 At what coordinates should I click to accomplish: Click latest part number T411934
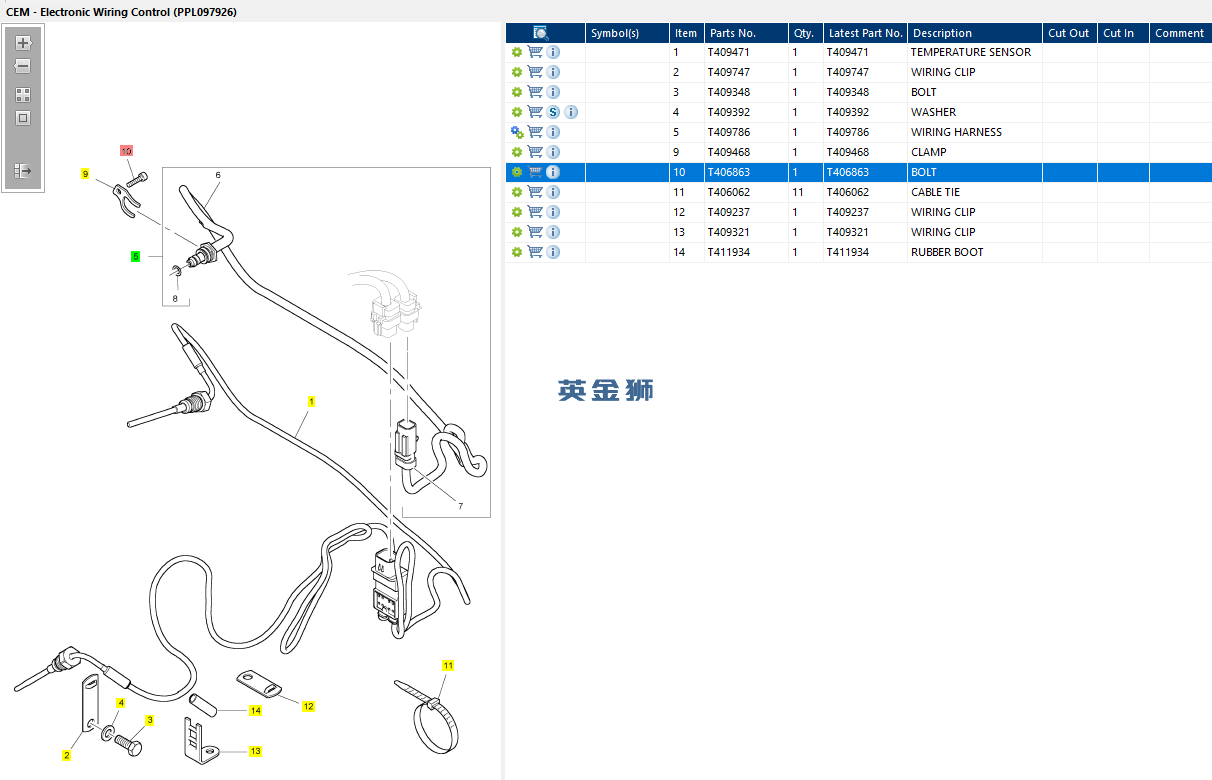pyautogui.click(x=847, y=252)
